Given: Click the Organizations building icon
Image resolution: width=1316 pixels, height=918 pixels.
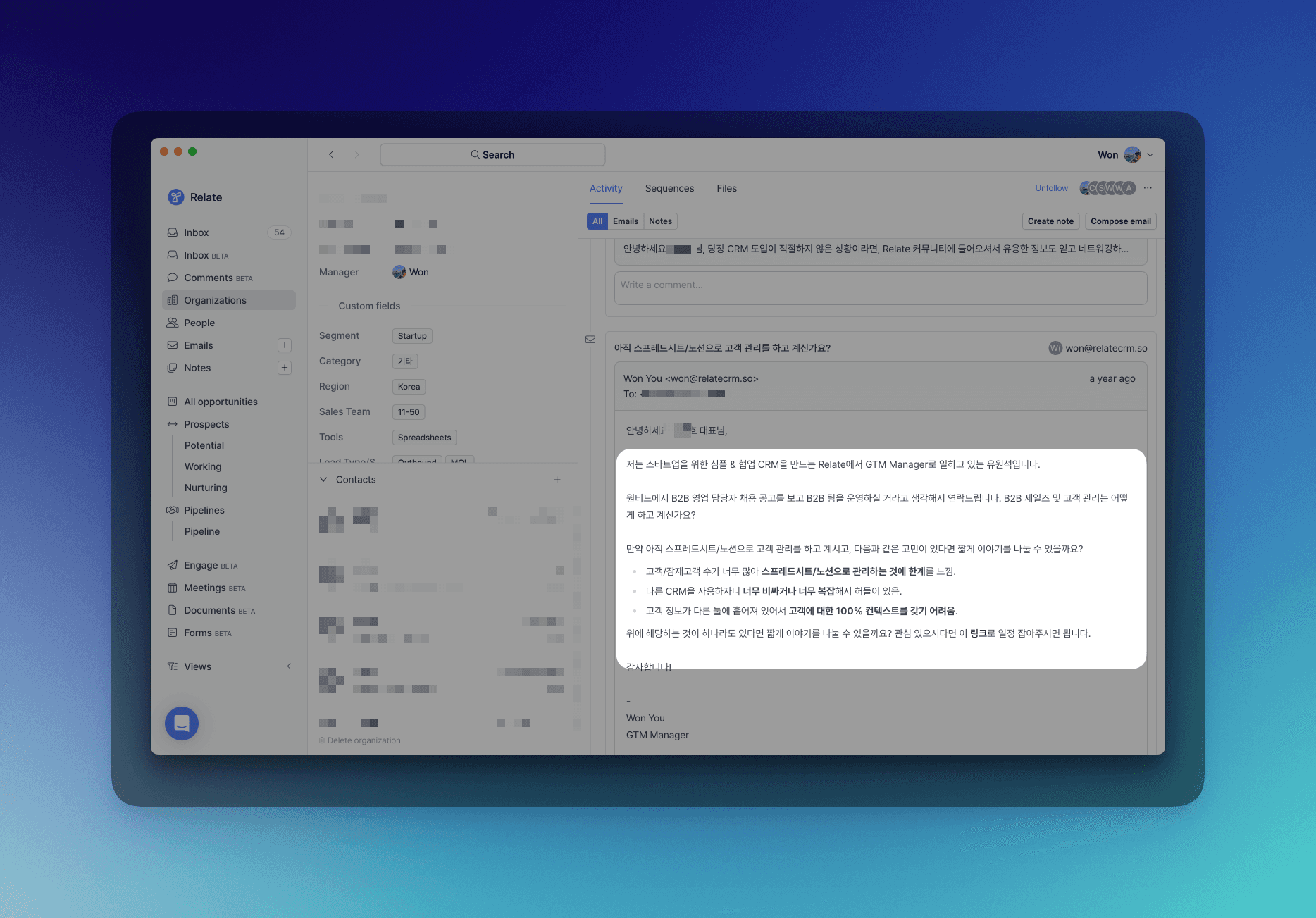Looking at the screenshot, I should 172,300.
